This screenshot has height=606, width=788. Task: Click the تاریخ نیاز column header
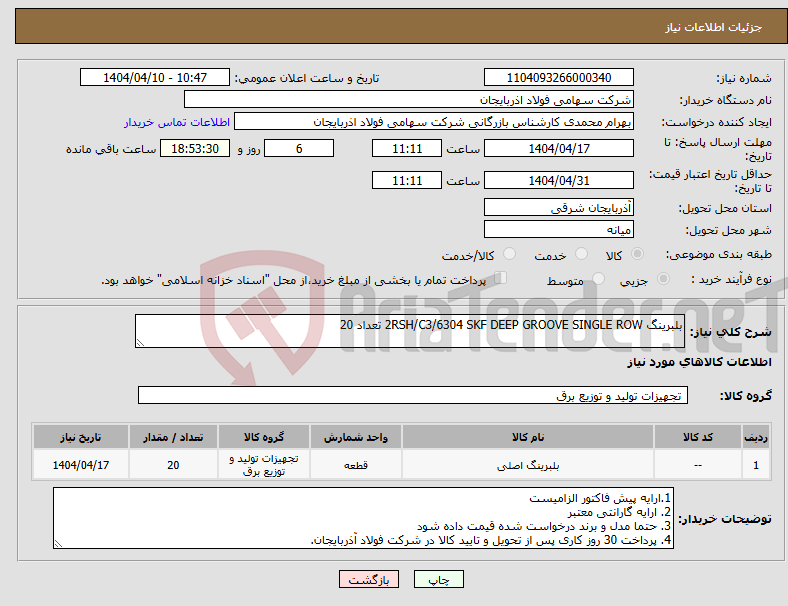pos(81,437)
